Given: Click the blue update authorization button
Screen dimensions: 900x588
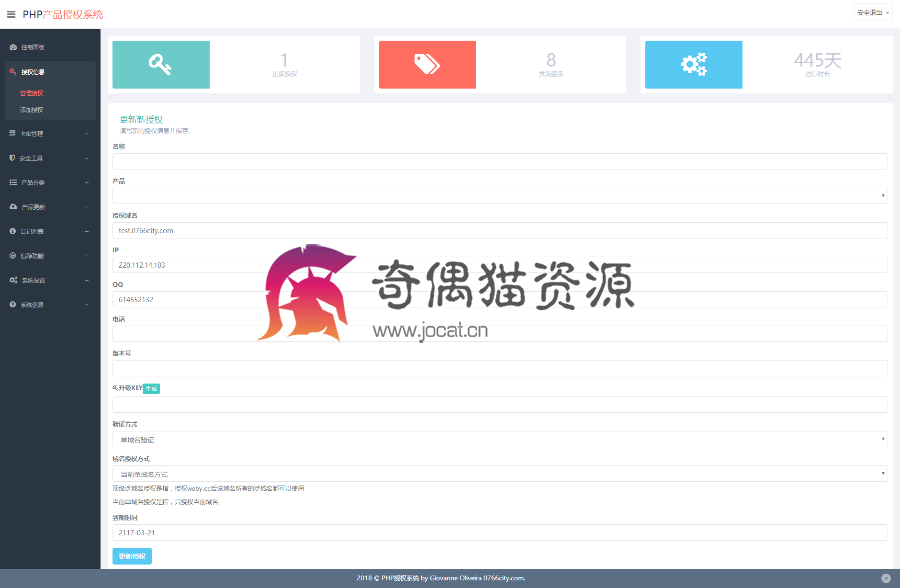Looking at the screenshot, I should coord(132,556).
